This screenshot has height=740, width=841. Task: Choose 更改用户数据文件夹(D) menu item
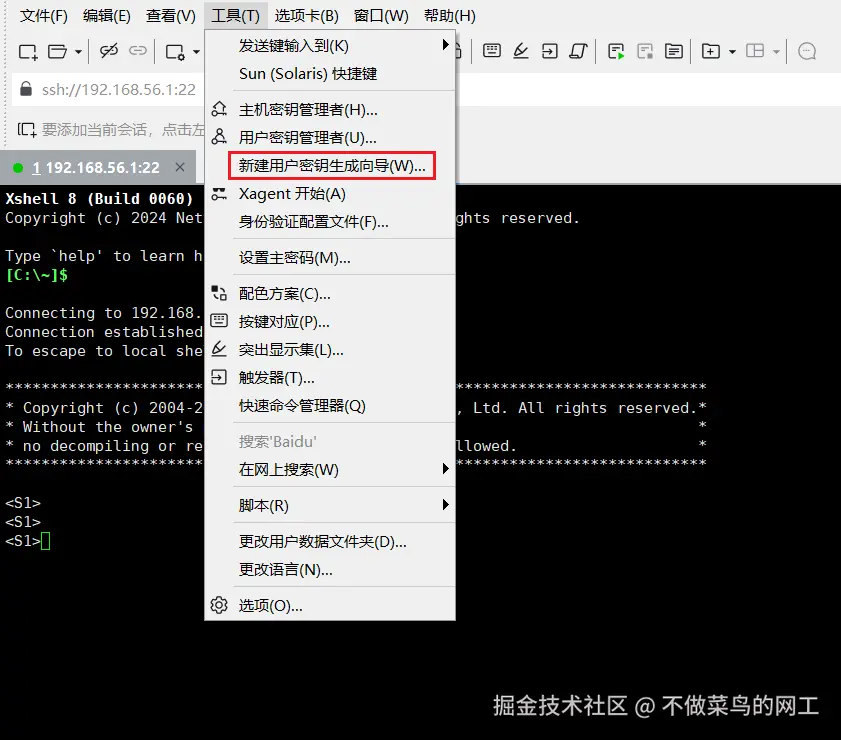tap(330, 542)
